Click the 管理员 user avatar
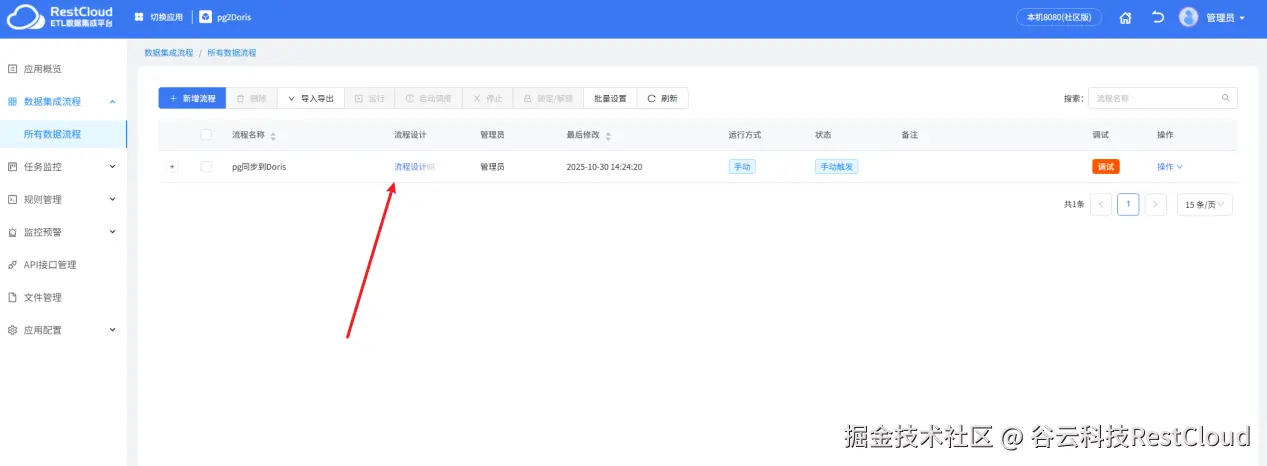Screen dimensions: 1267x466 tap(1188, 17)
